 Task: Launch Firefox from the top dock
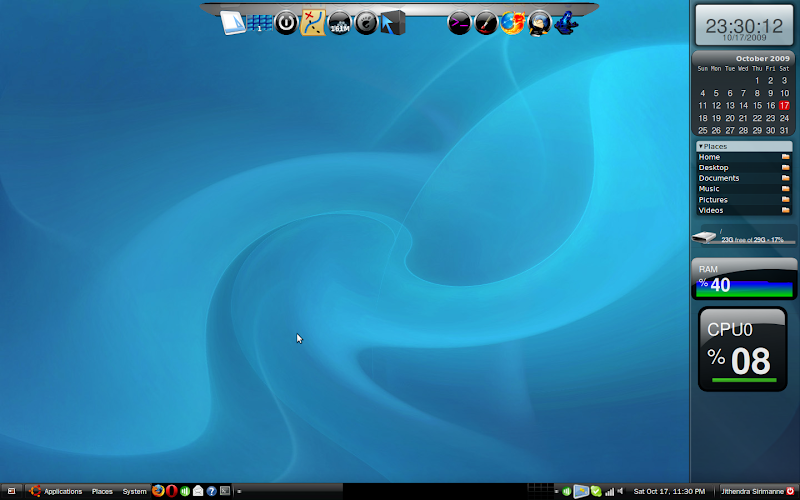[512, 23]
